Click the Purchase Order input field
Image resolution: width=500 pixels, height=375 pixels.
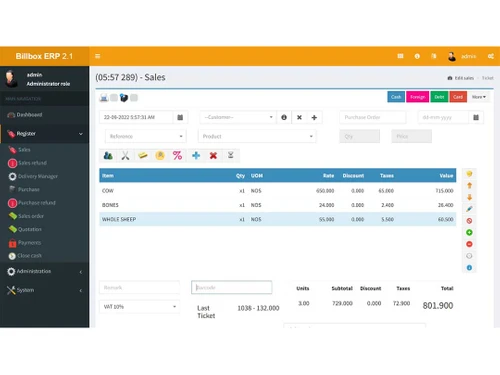(373, 117)
